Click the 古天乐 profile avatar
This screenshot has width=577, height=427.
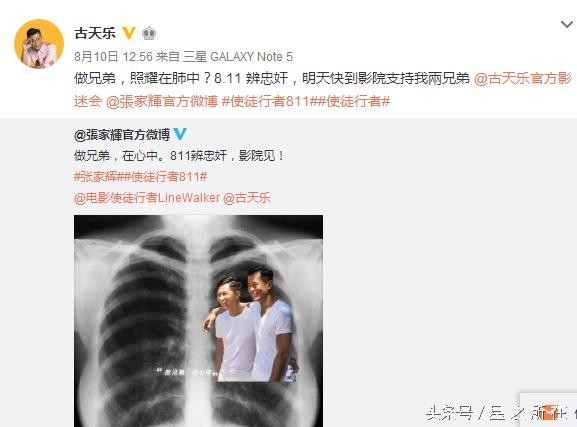click(x=39, y=44)
